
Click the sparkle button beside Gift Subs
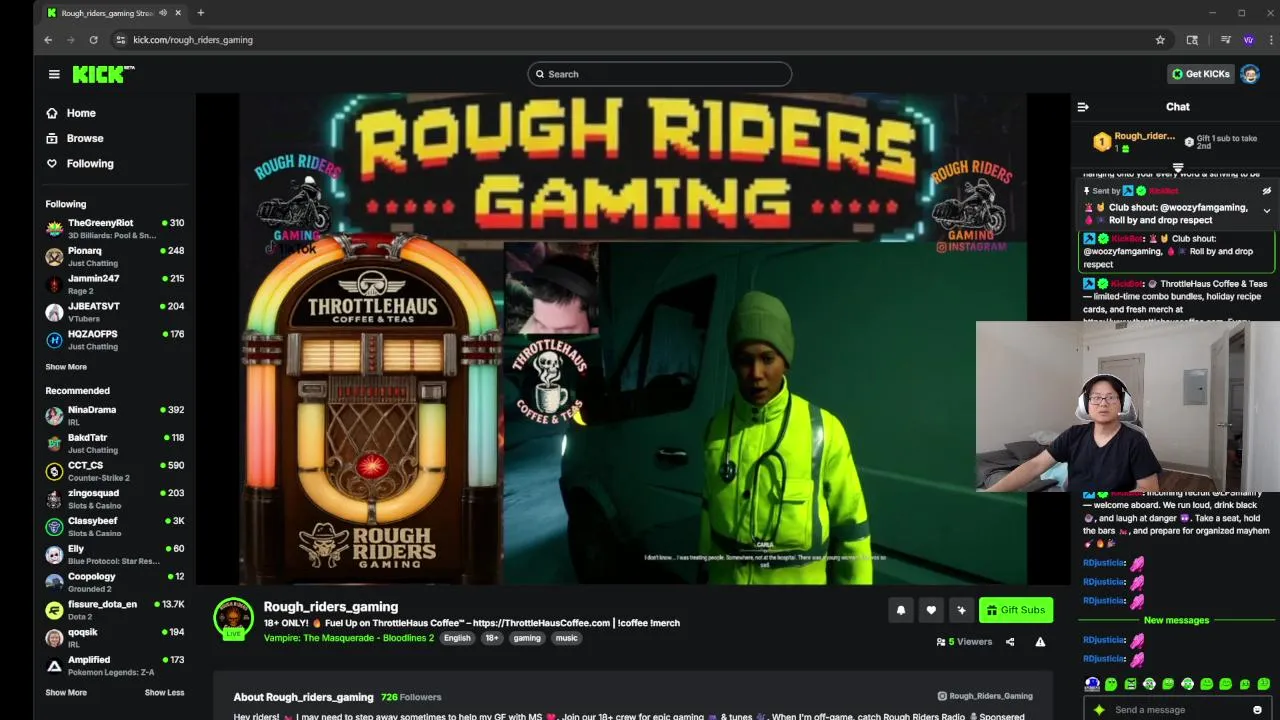tap(961, 610)
